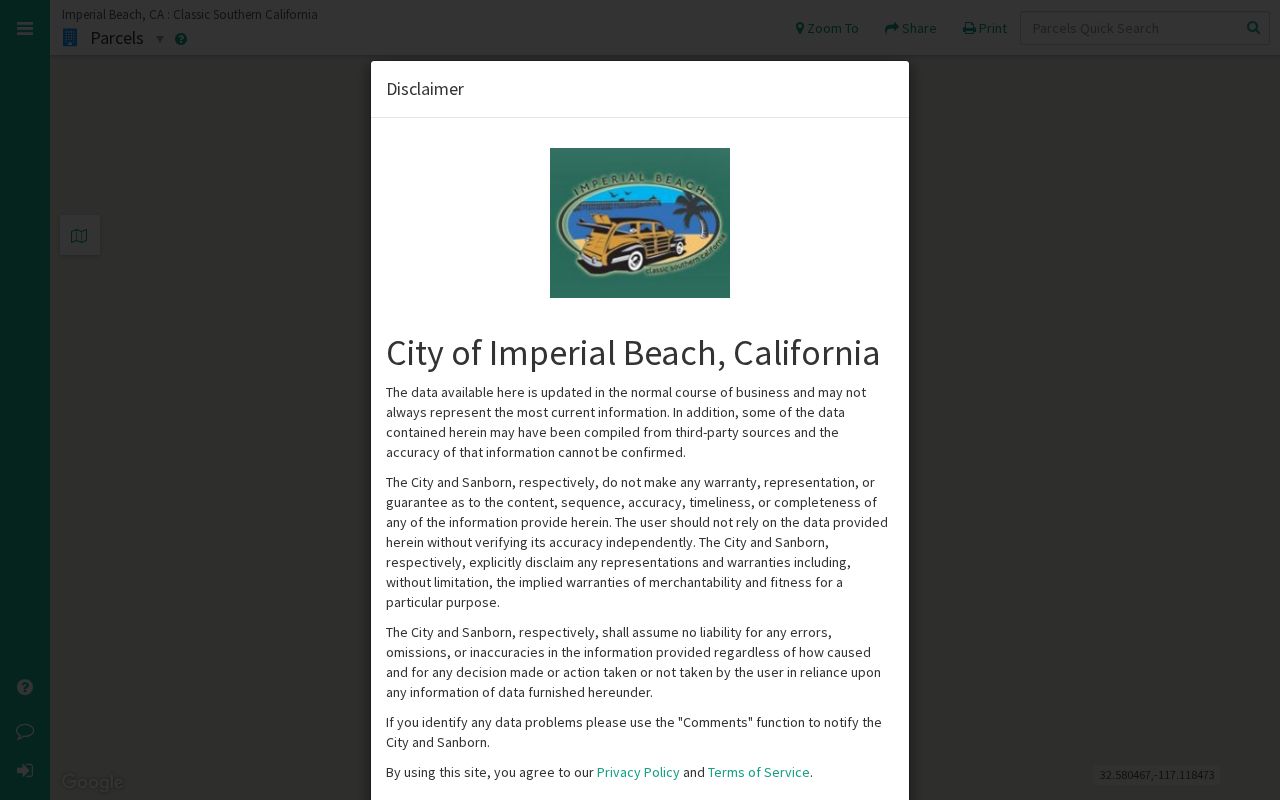Click the sign-in icon in sidebar

[x=25, y=771]
